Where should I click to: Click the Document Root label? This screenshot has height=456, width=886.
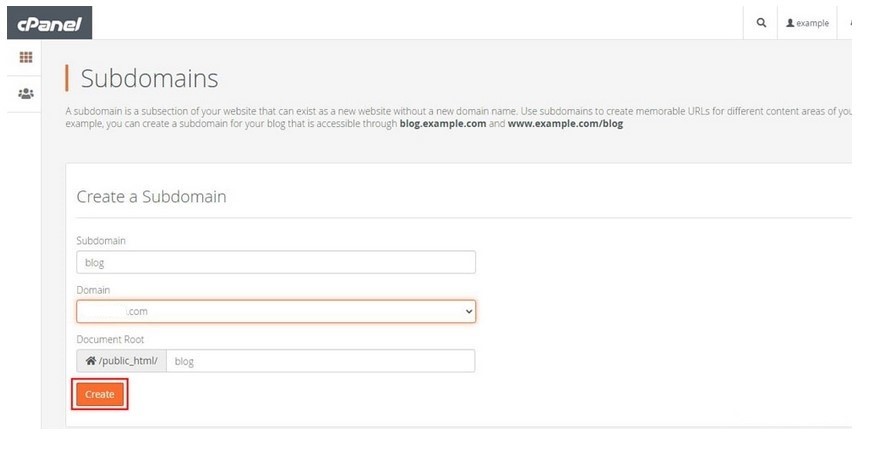point(110,339)
